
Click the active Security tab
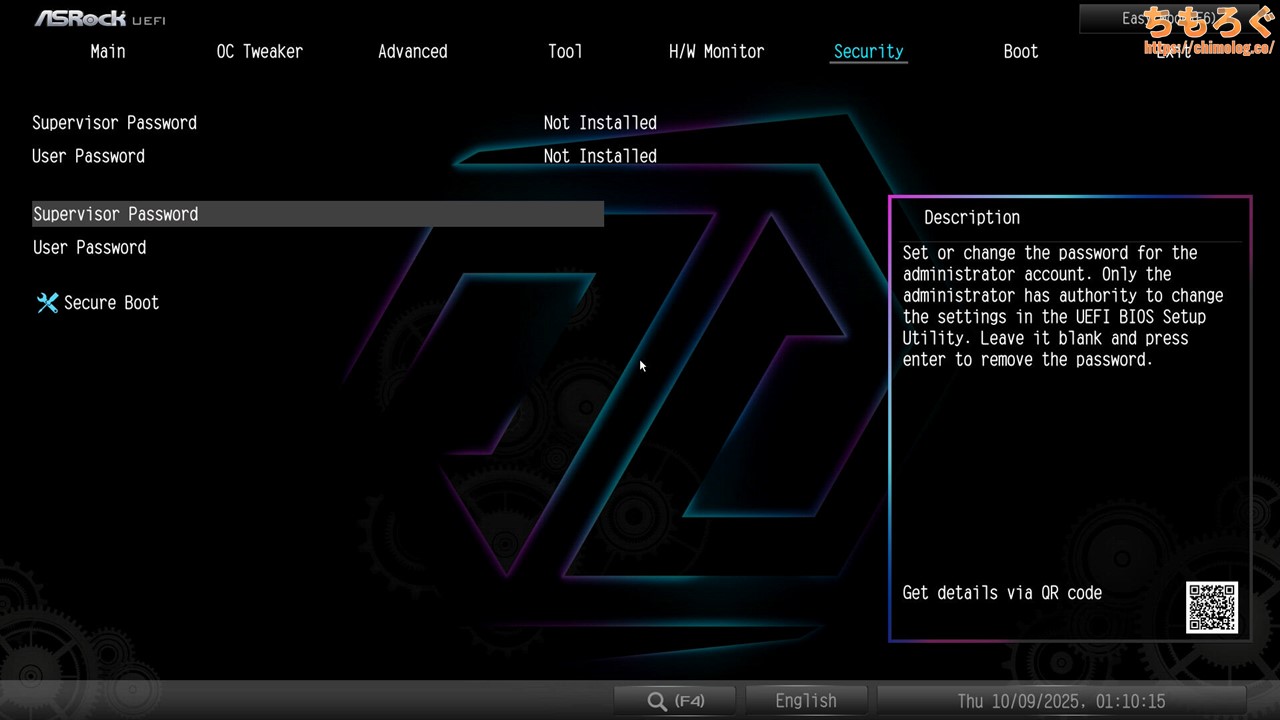click(x=868, y=52)
